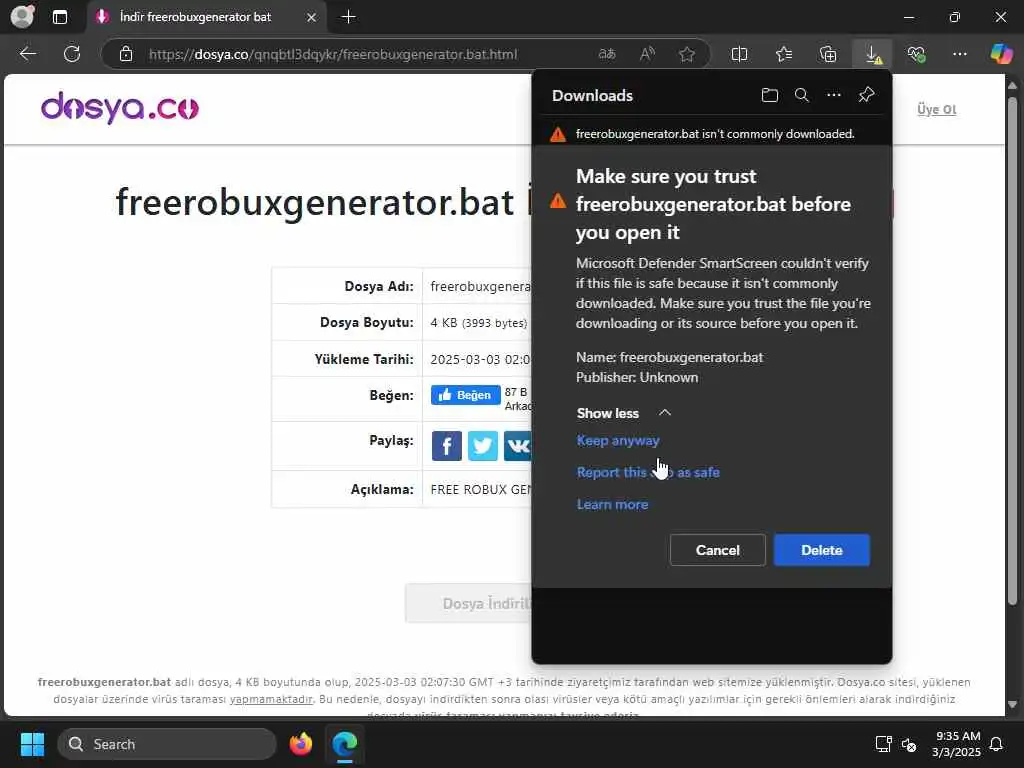
Task: Click Microsoft Edge taskbar icon
Action: click(x=344, y=744)
